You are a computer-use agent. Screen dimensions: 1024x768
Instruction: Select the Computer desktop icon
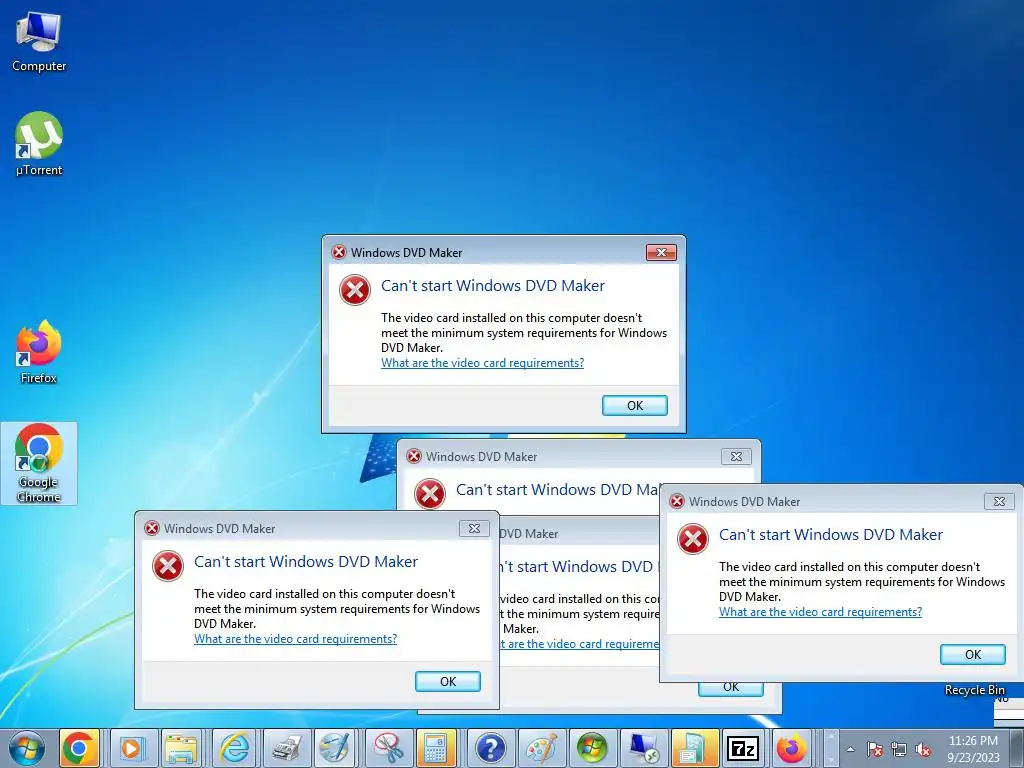coord(39,42)
